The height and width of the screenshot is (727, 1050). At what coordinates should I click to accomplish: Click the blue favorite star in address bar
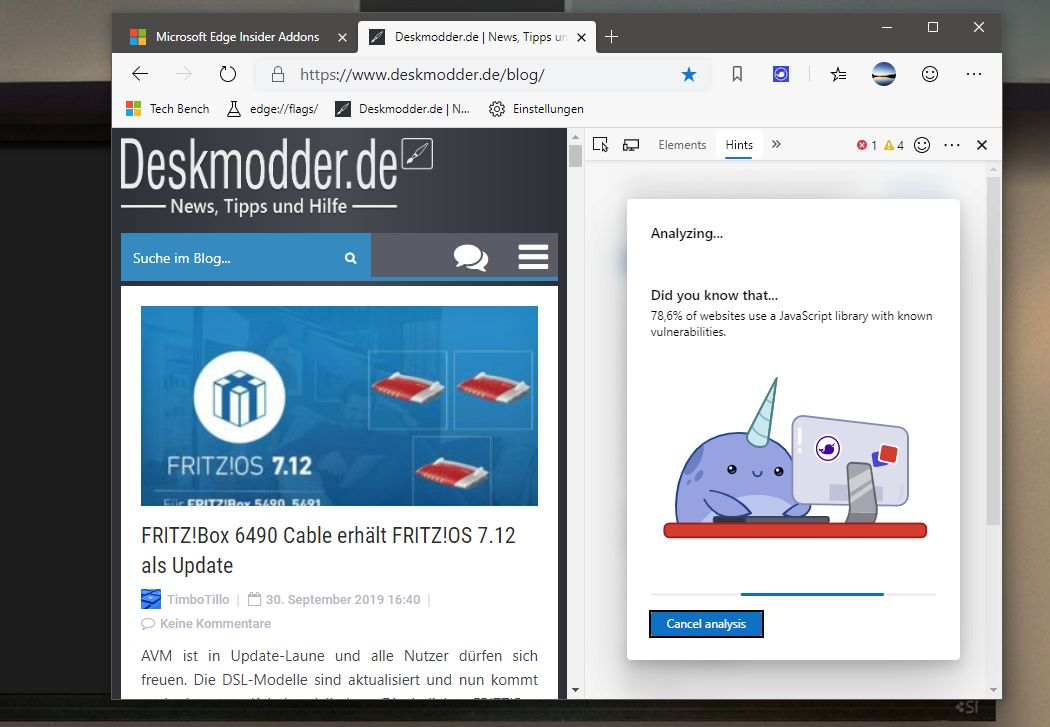(x=688, y=74)
